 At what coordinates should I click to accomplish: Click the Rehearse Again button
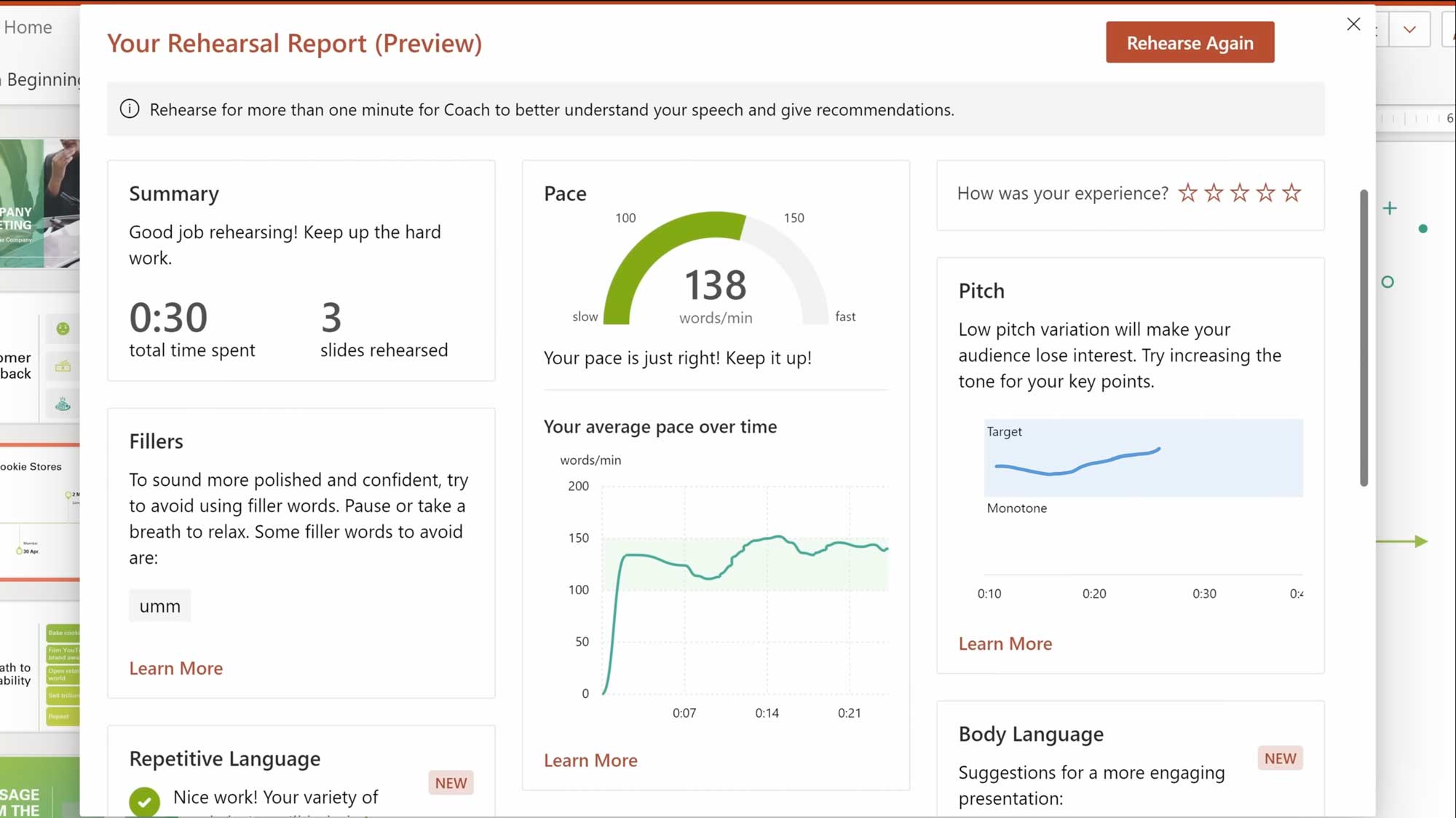tap(1190, 42)
